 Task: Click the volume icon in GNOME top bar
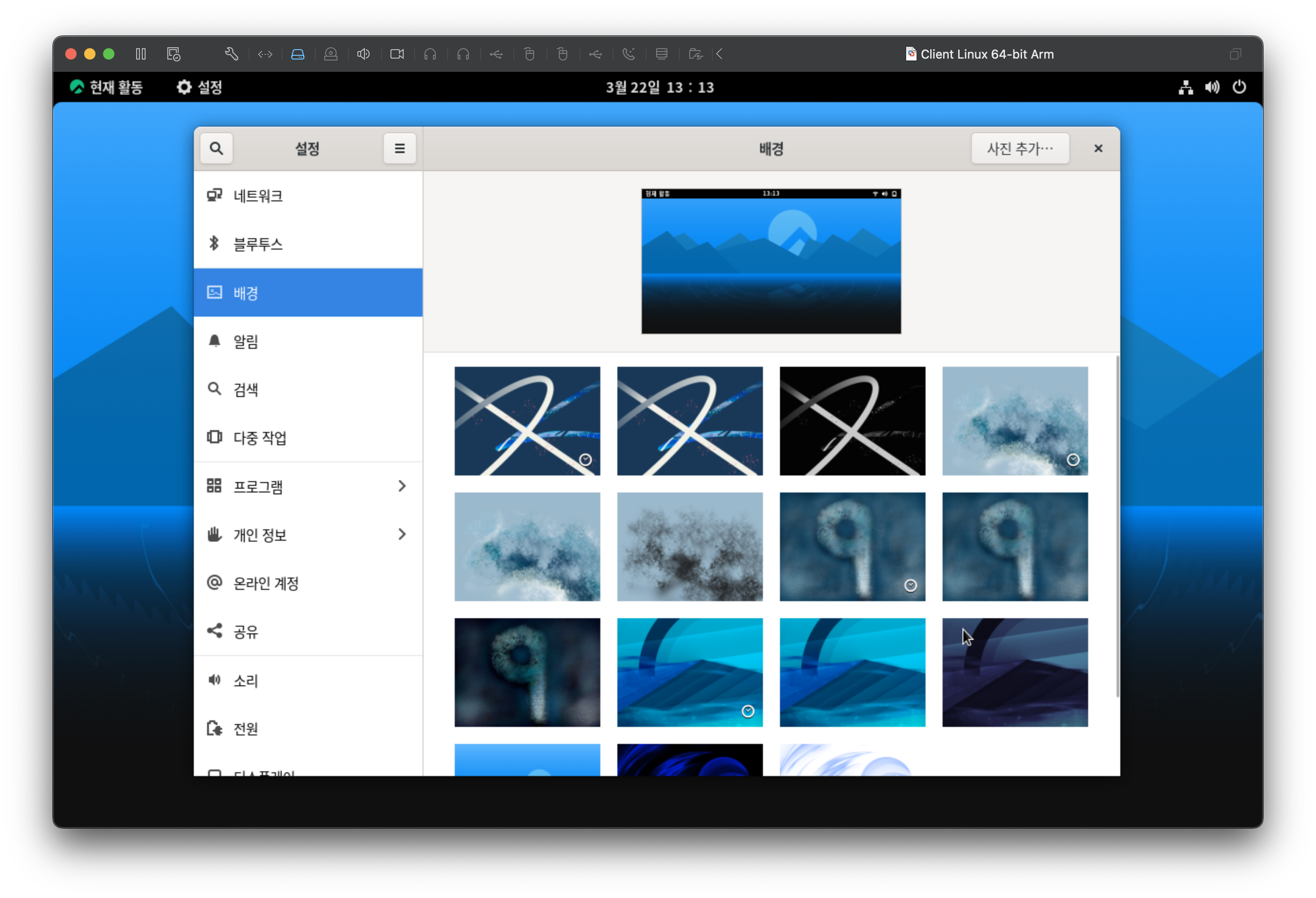pos(1212,87)
